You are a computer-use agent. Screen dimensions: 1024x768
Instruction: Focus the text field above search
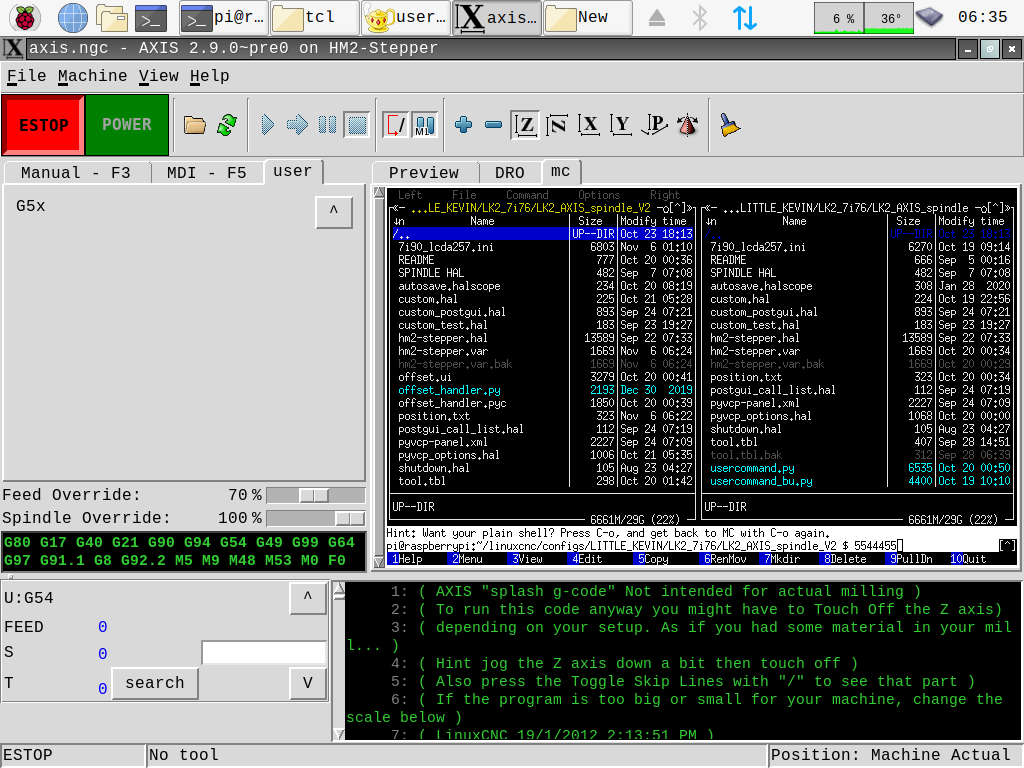pyautogui.click(x=264, y=652)
